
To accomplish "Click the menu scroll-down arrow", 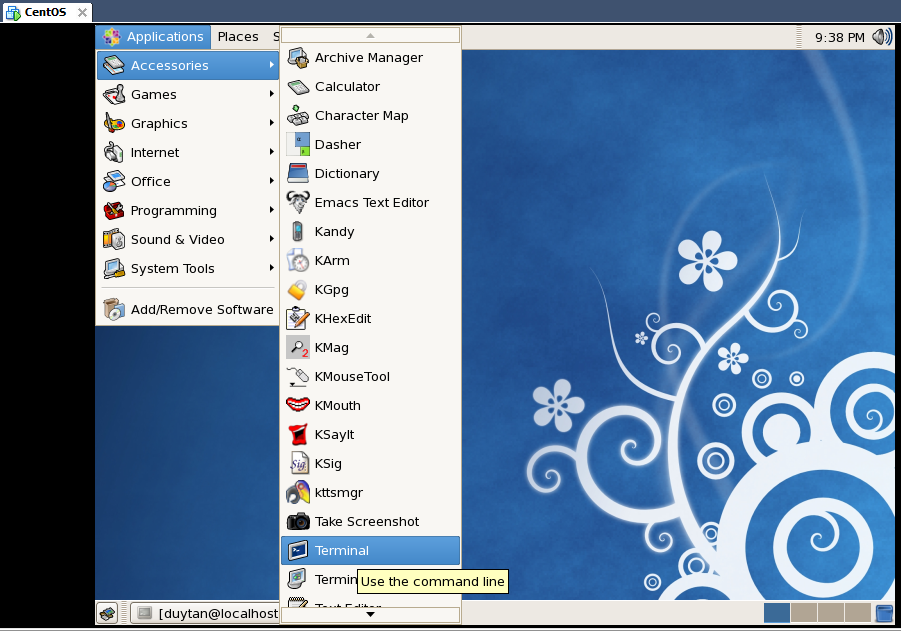I will pos(370,614).
